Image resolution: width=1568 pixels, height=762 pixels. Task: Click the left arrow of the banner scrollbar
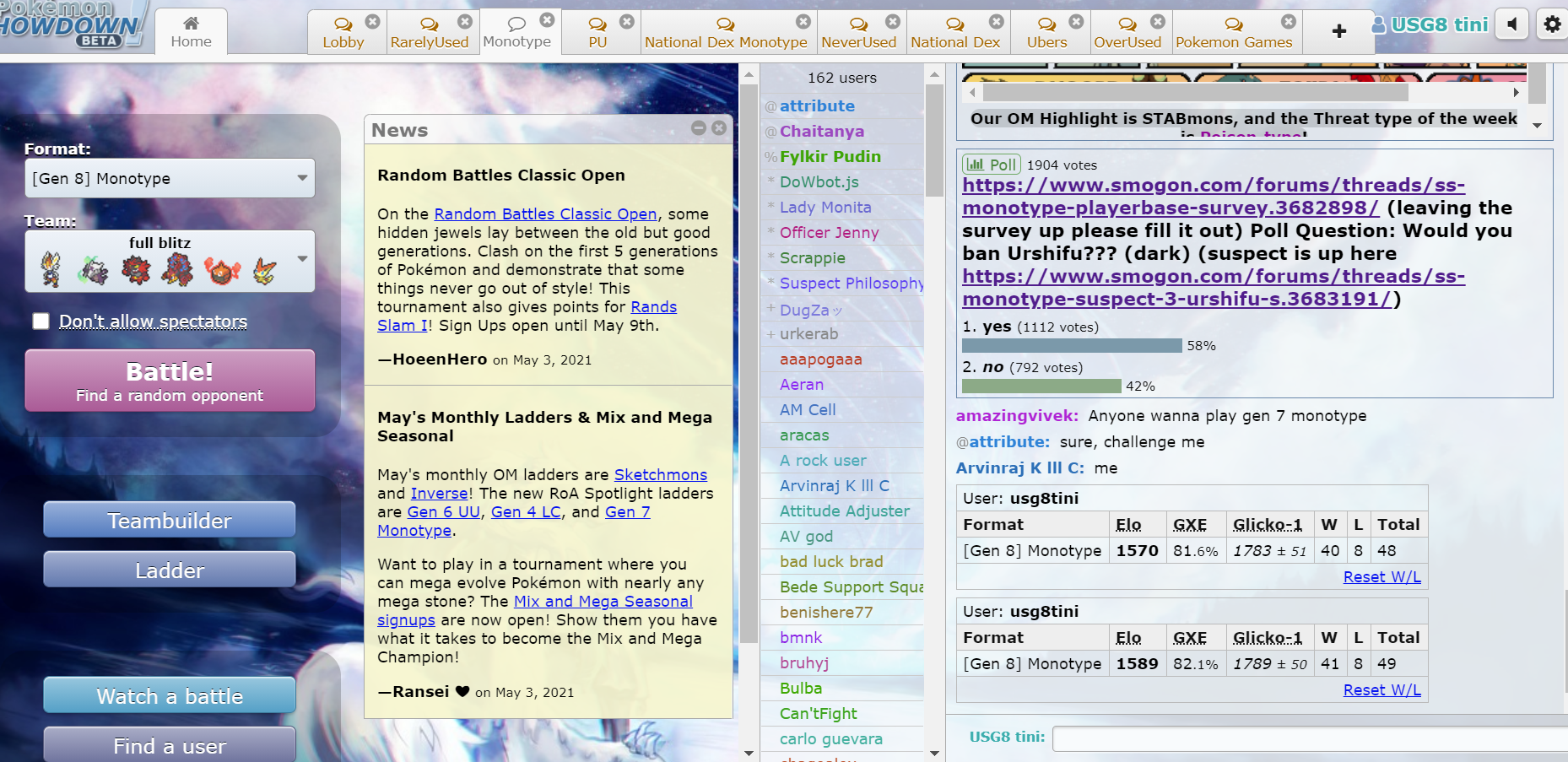(x=972, y=92)
